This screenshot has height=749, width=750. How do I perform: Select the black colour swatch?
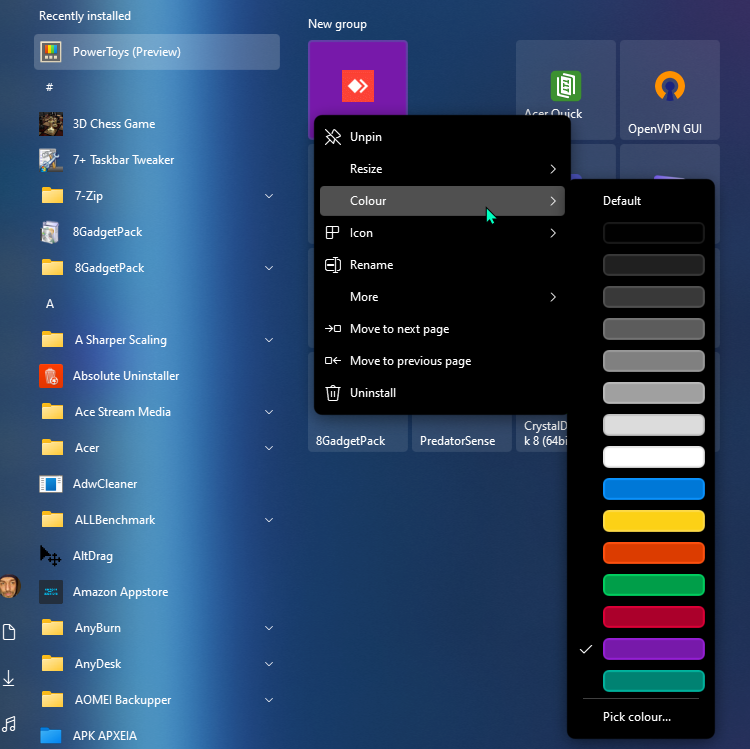coord(653,233)
